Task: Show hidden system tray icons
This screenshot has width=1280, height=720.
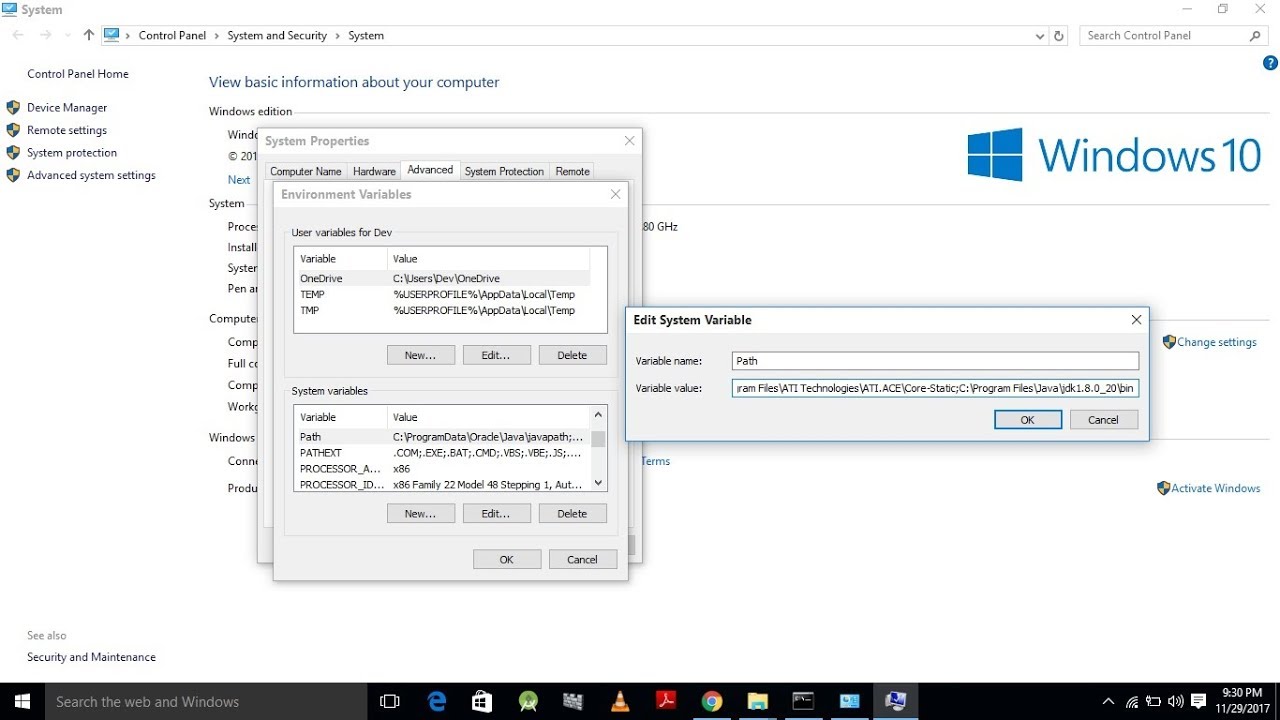Action: pyautogui.click(x=1108, y=702)
